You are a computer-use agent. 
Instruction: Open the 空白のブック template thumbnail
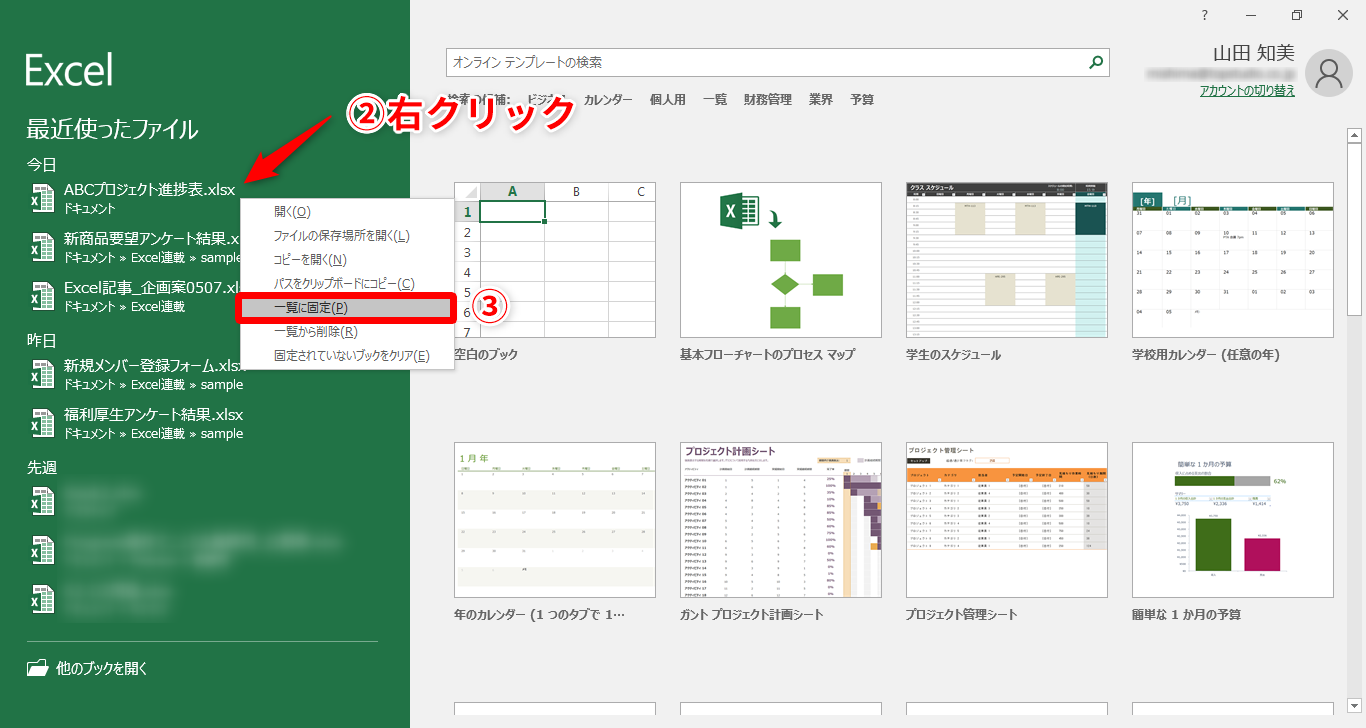pos(555,260)
